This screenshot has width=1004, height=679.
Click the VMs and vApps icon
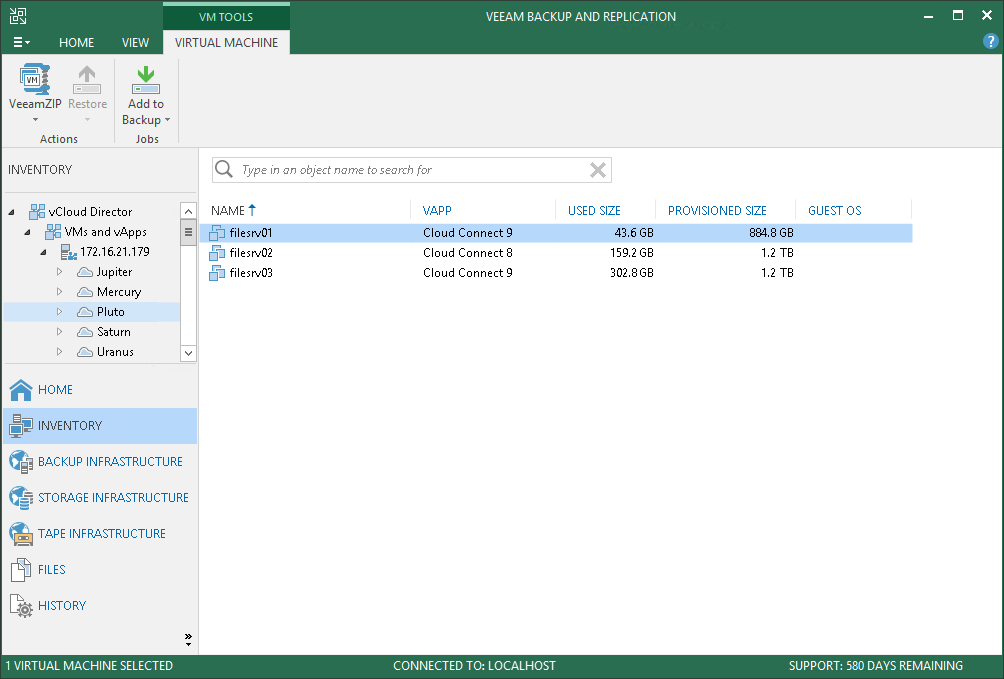pyautogui.click(x=53, y=231)
